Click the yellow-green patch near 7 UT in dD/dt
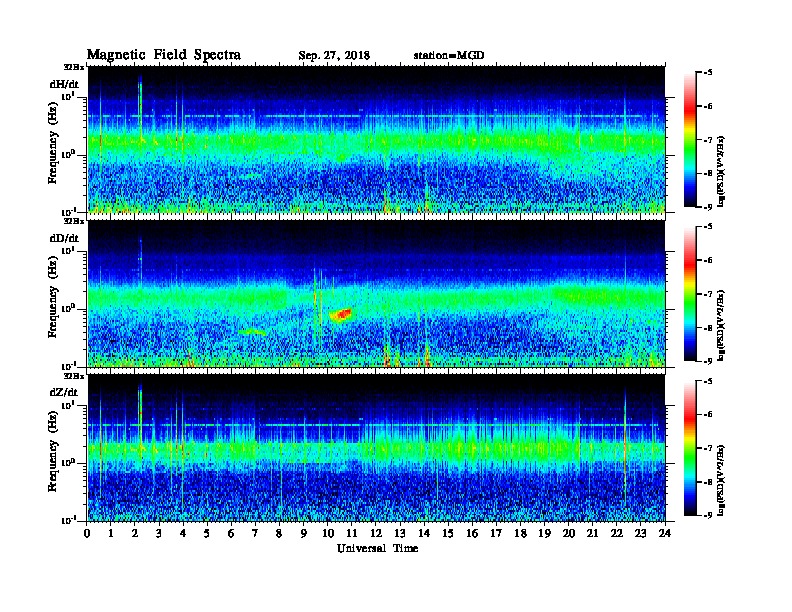792x612 pixels. pos(252,332)
